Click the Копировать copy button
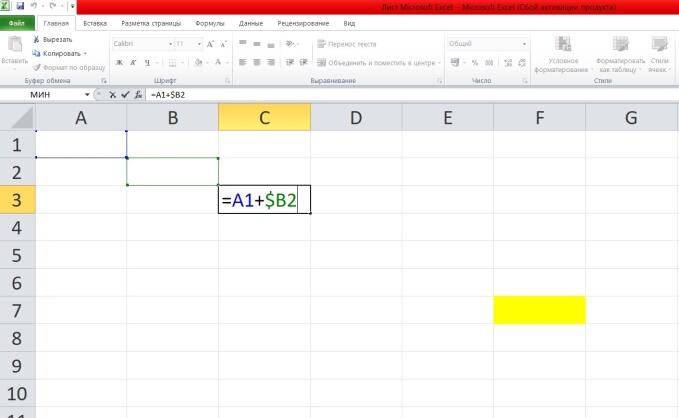 [x=57, y=53]
